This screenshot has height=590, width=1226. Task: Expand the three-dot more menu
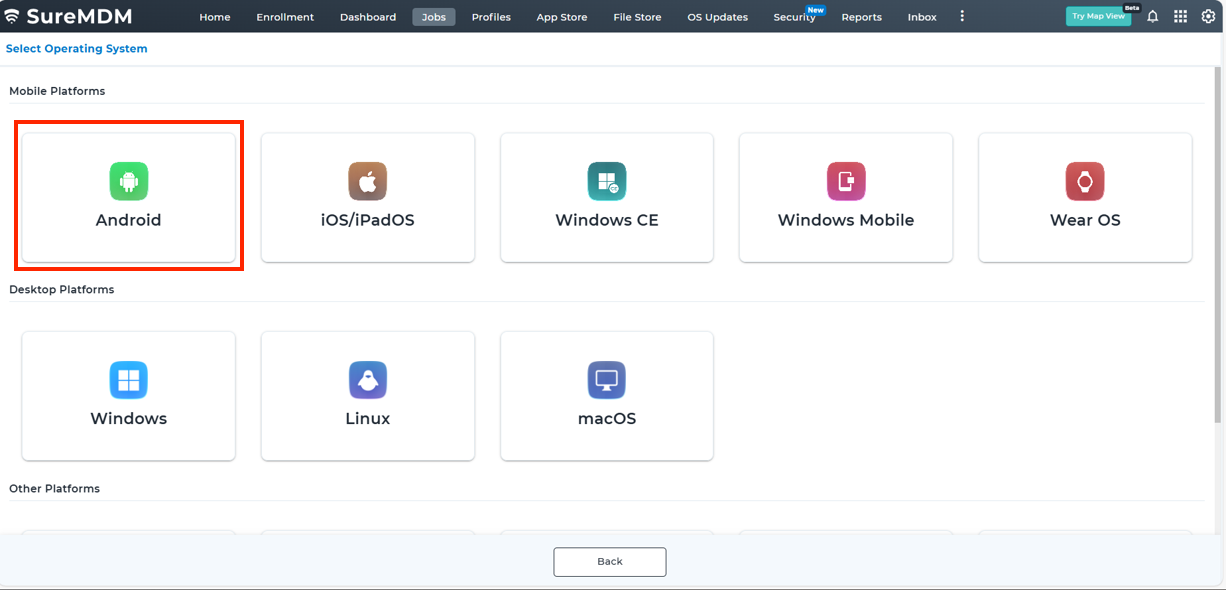click(x=962, y=17)
